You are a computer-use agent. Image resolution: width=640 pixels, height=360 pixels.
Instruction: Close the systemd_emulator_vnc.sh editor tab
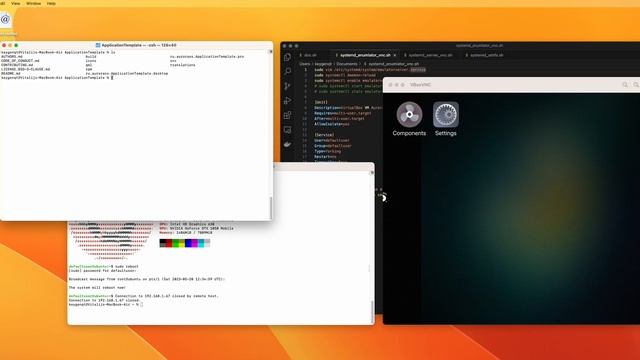pos(395,55)
